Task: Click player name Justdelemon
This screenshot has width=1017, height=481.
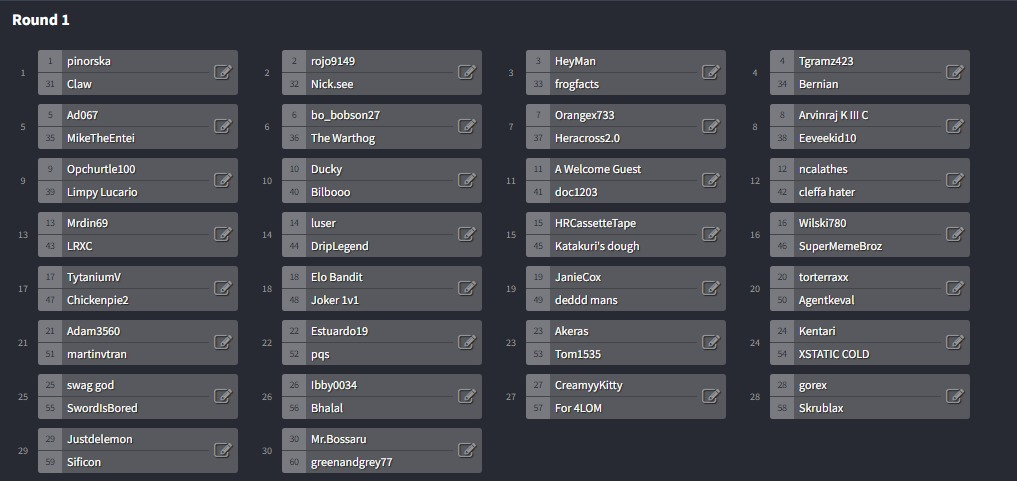Action: pyautogui.click(x=99, y=439)
